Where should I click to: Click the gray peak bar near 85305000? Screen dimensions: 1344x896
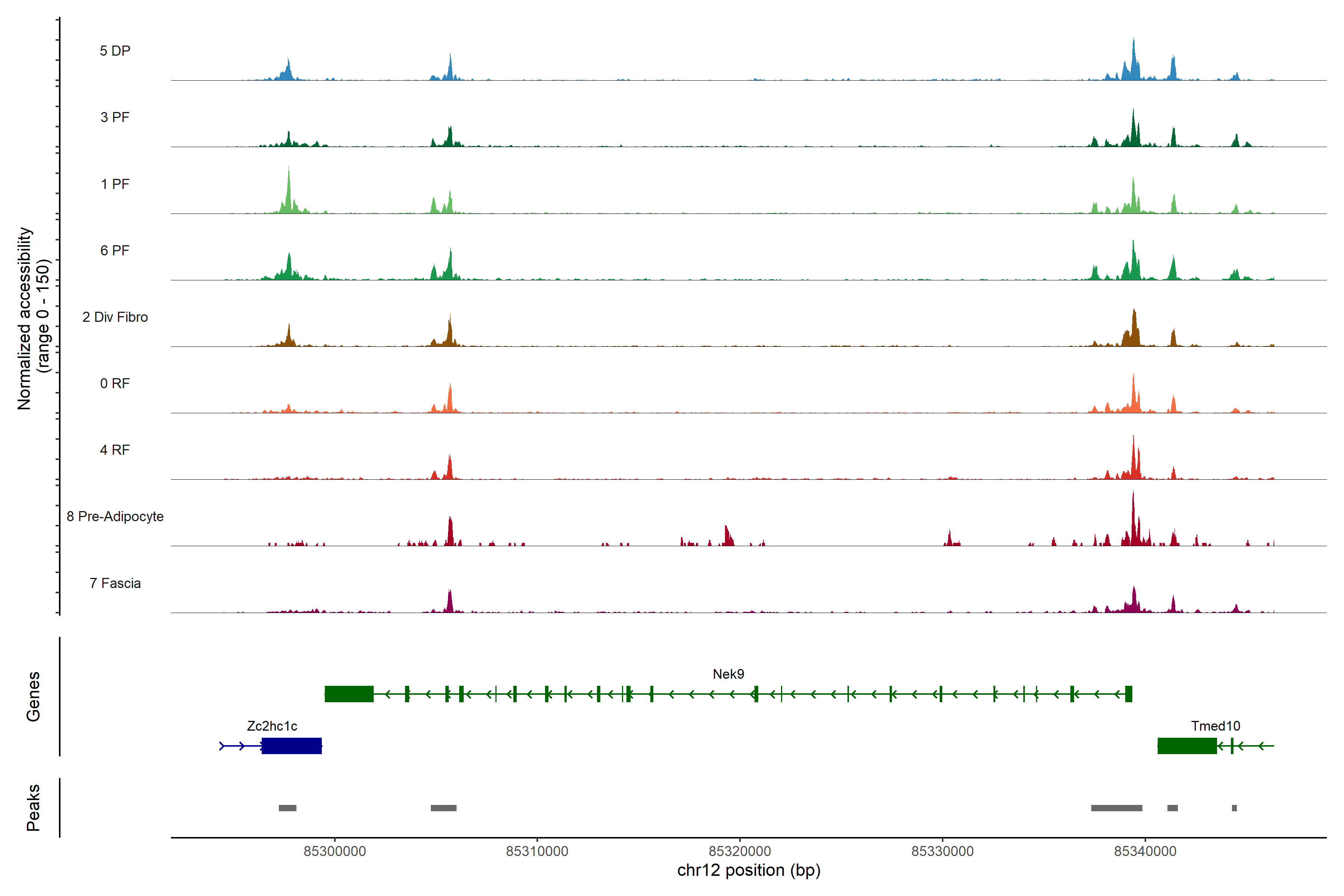[444, 808]
